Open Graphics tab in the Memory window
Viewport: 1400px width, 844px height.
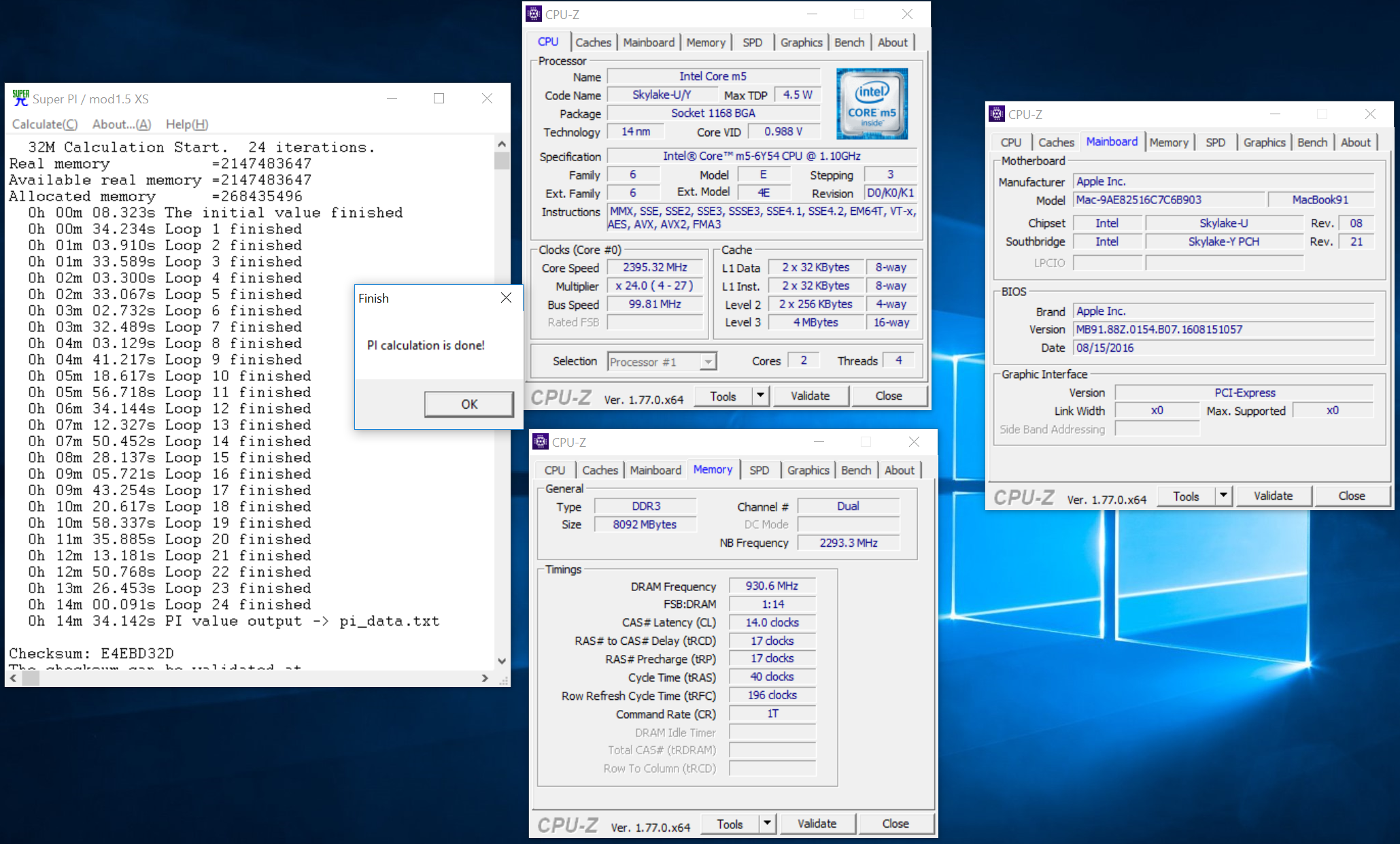[x=808, y=470]
